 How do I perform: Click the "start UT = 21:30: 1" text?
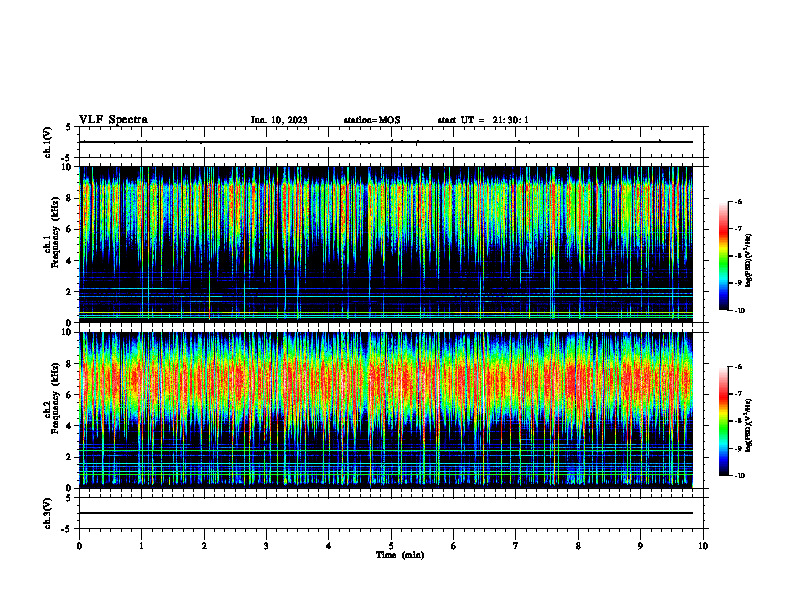[x=483, y=120]
